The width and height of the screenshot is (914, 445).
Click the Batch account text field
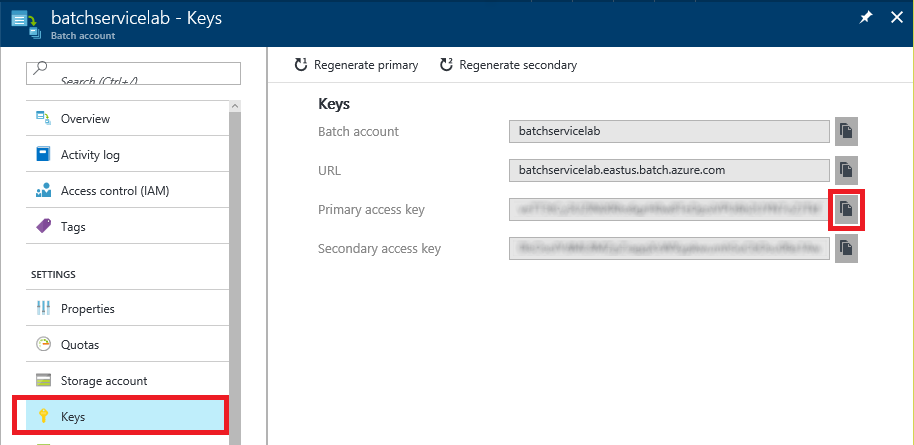click(x=669, y=131)
